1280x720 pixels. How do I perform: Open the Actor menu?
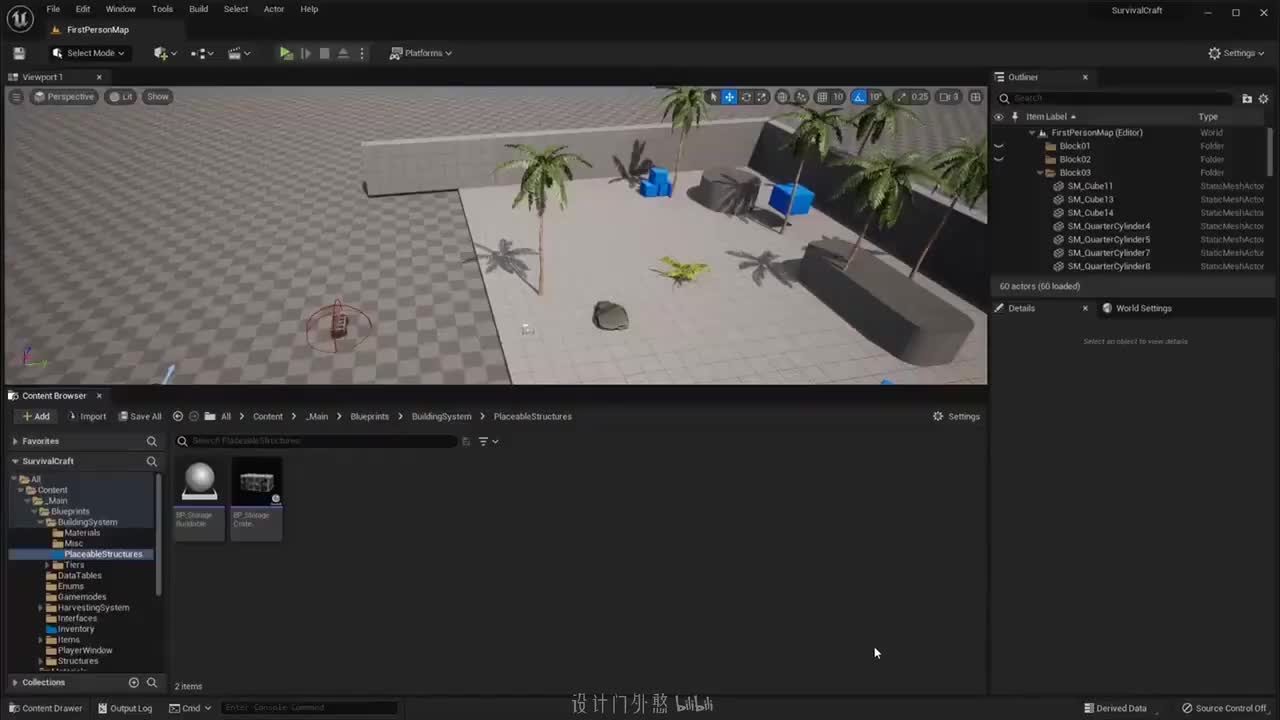coord(274,9)
